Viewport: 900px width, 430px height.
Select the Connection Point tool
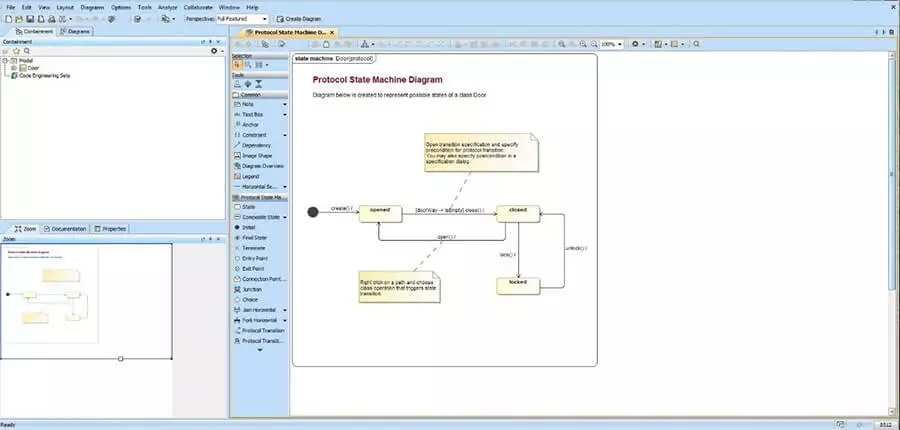pyautogui.click(x=259, y=279)
